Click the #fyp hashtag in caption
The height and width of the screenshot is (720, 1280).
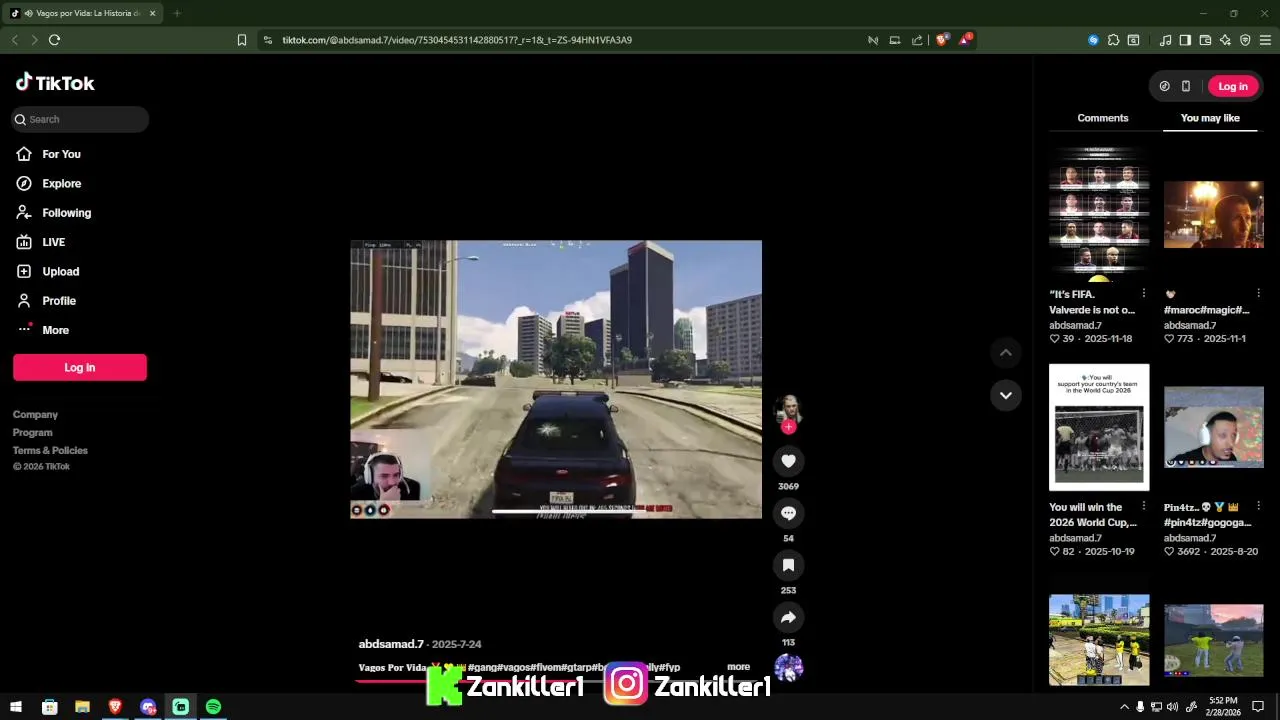[x=668, y=667]
